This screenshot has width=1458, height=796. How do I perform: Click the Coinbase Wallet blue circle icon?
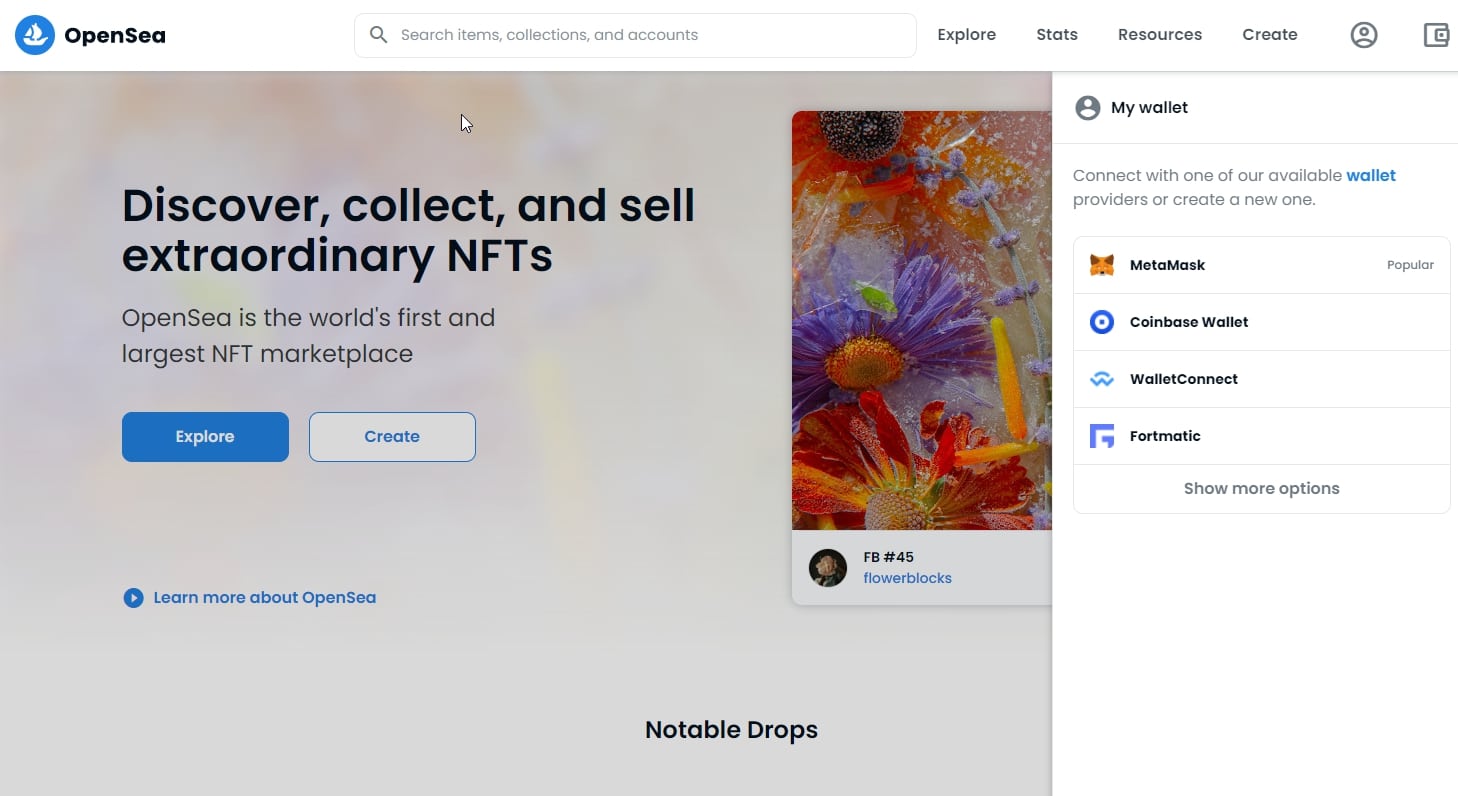point(1102,322)
